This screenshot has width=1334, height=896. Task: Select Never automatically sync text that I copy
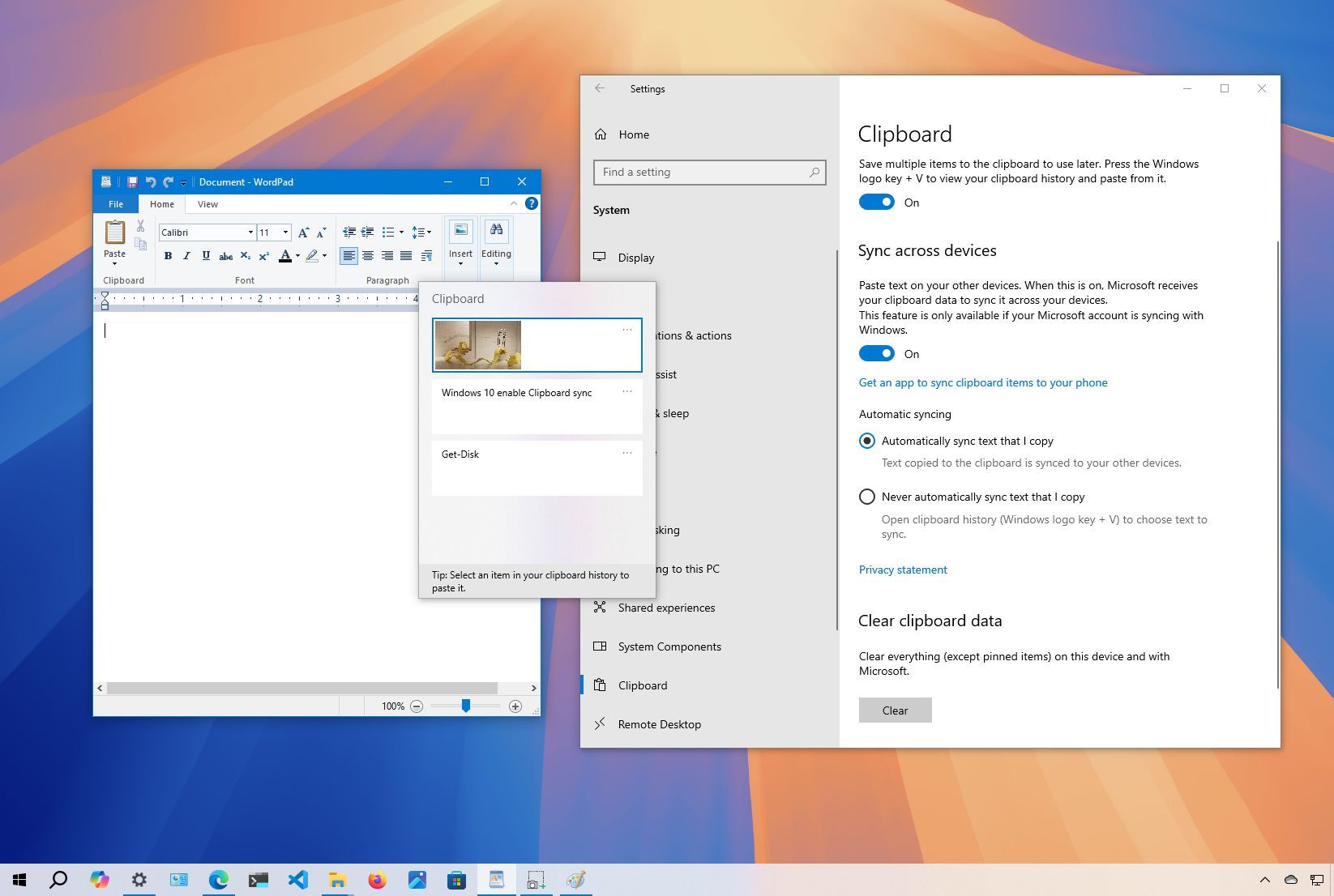coord(866,497)
